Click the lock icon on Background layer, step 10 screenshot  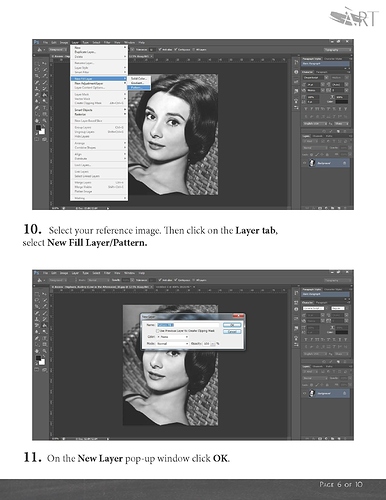coord(344,163)
